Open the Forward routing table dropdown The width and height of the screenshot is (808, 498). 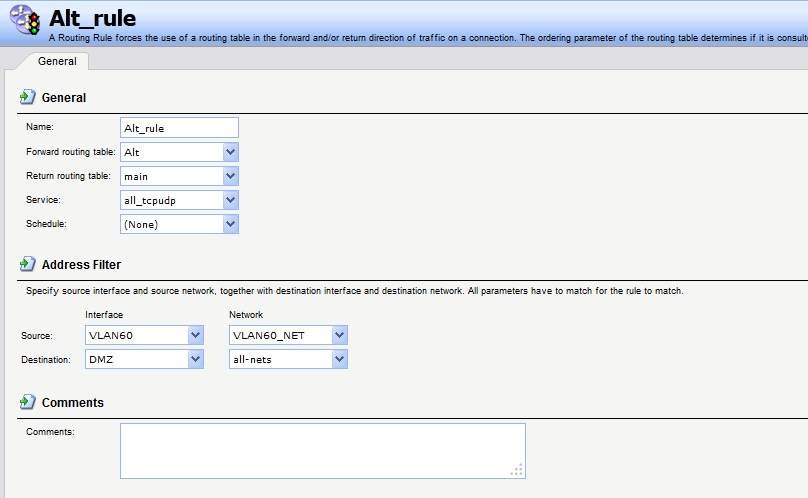coord(230,152)
